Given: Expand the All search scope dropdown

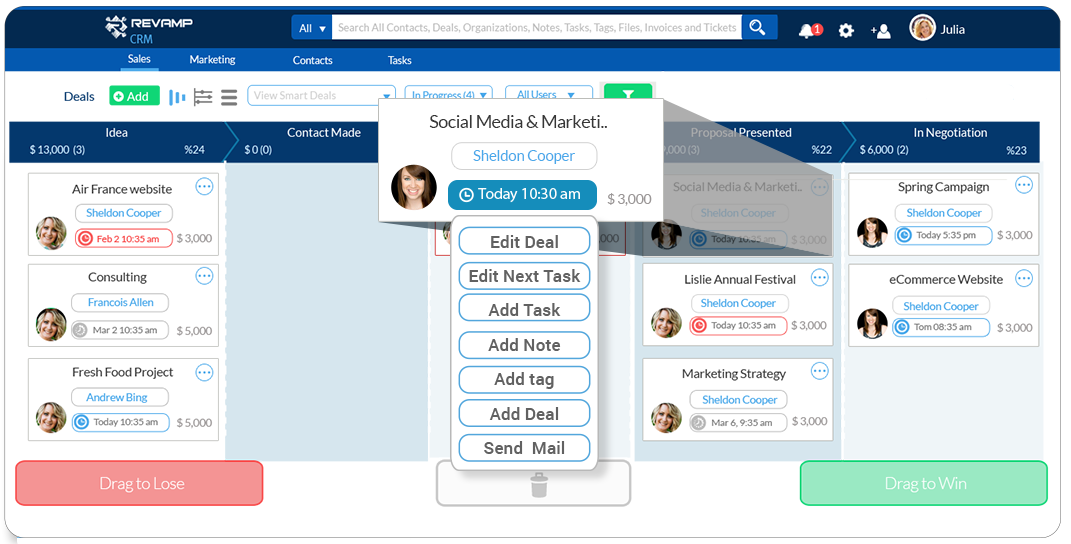Looking at the screenshot, I should click(x=311, y=28).
